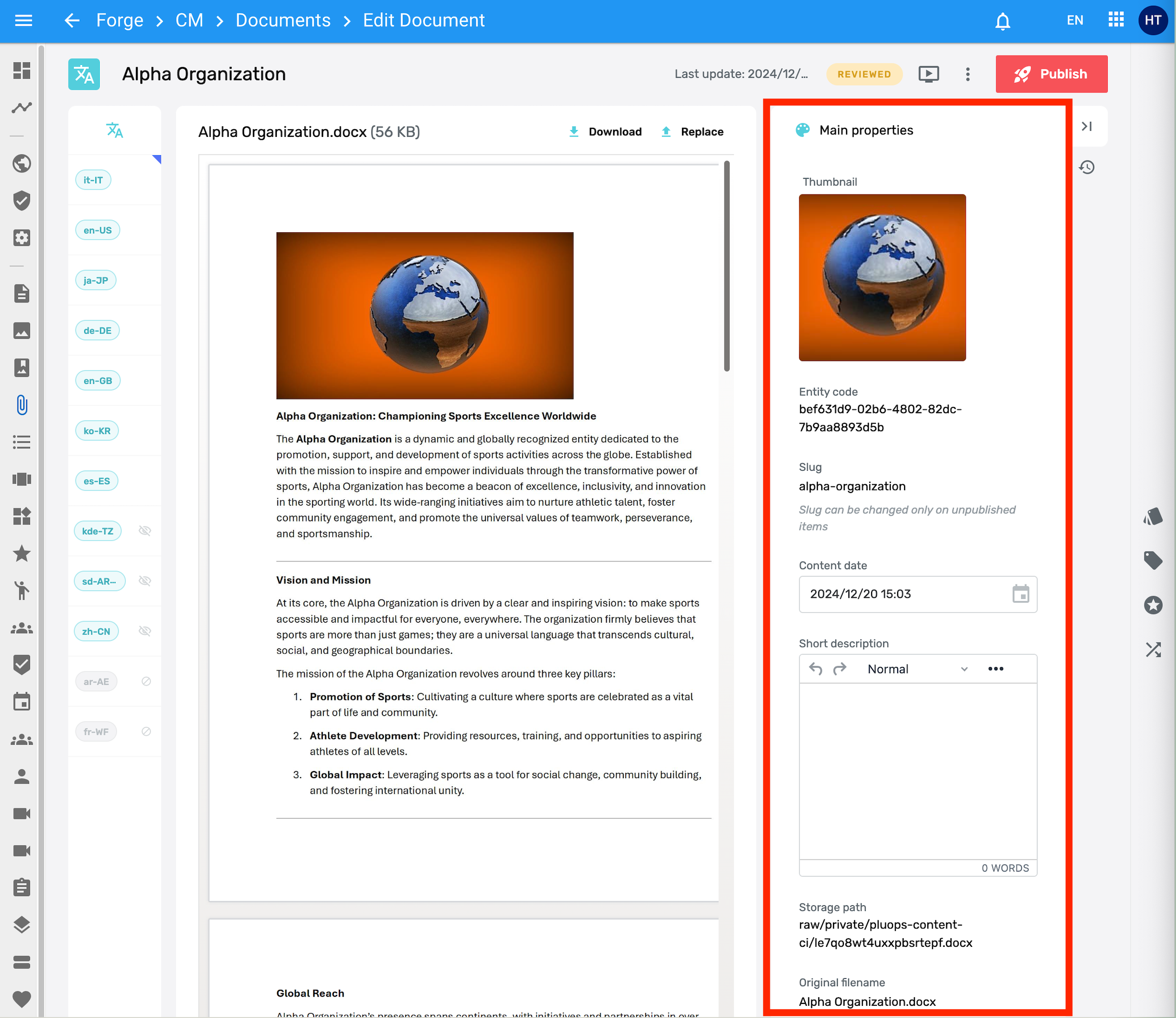Download the Alpha Organization.docx file

pyautogui.click(x=605, y=132)
